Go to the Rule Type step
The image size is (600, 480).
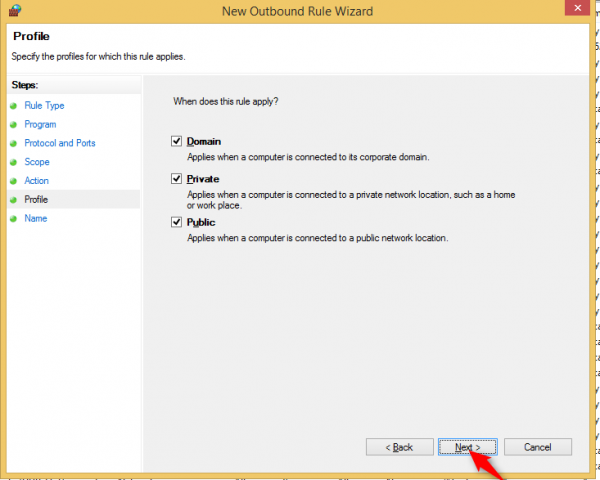(44, 105)
